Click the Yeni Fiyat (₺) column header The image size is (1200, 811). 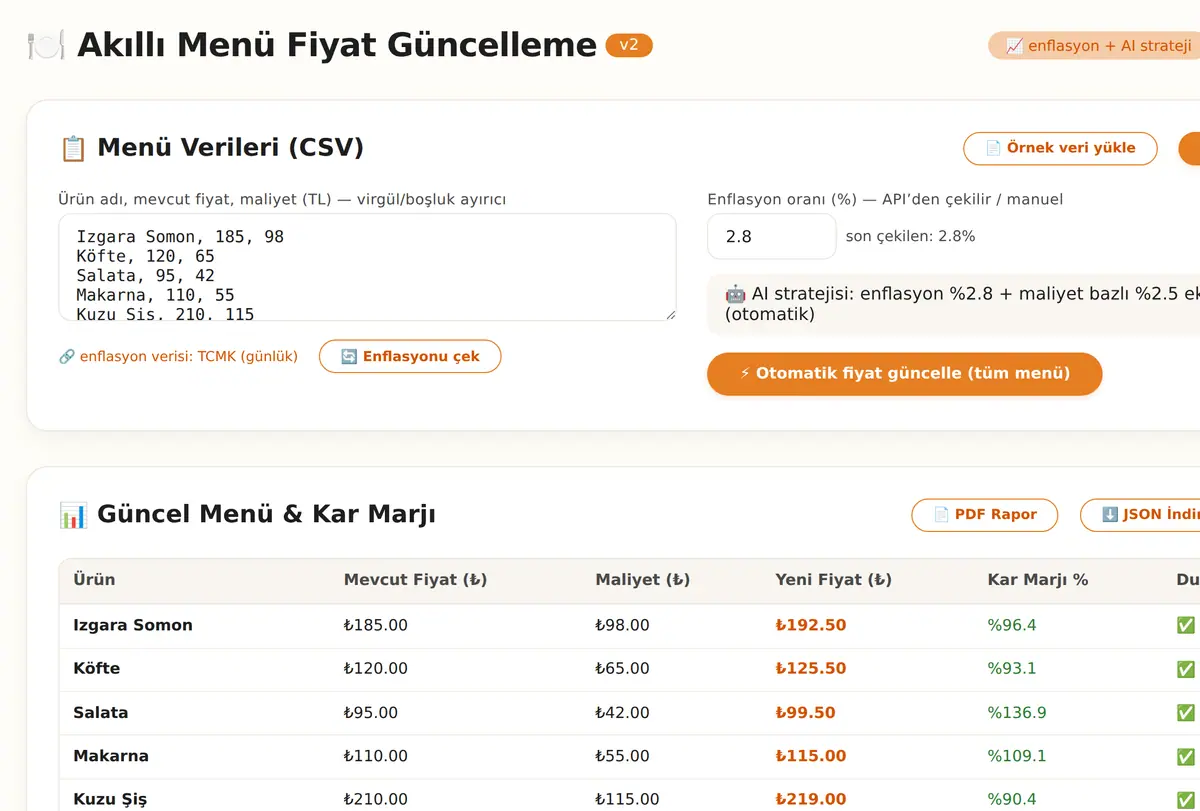point(834,580)
